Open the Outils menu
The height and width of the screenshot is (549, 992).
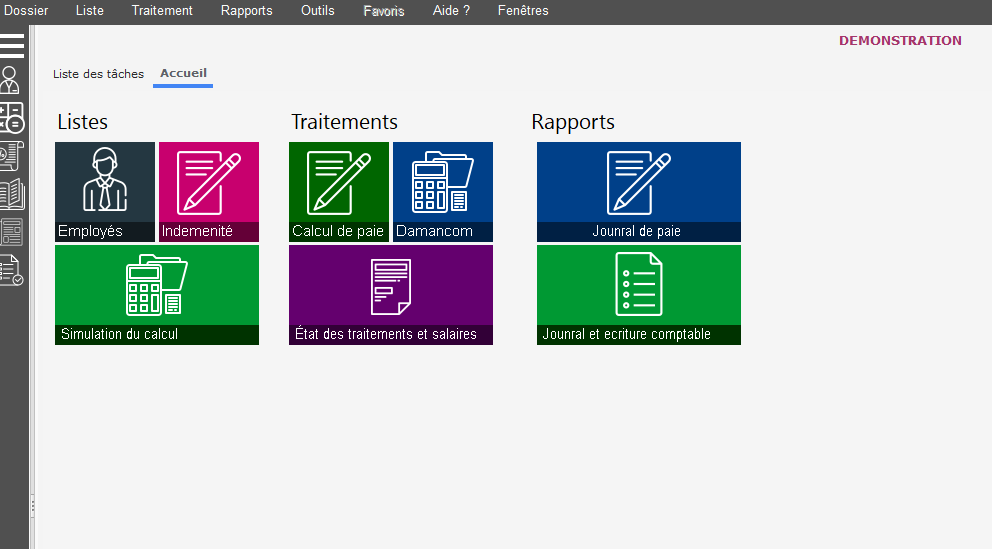318,11
